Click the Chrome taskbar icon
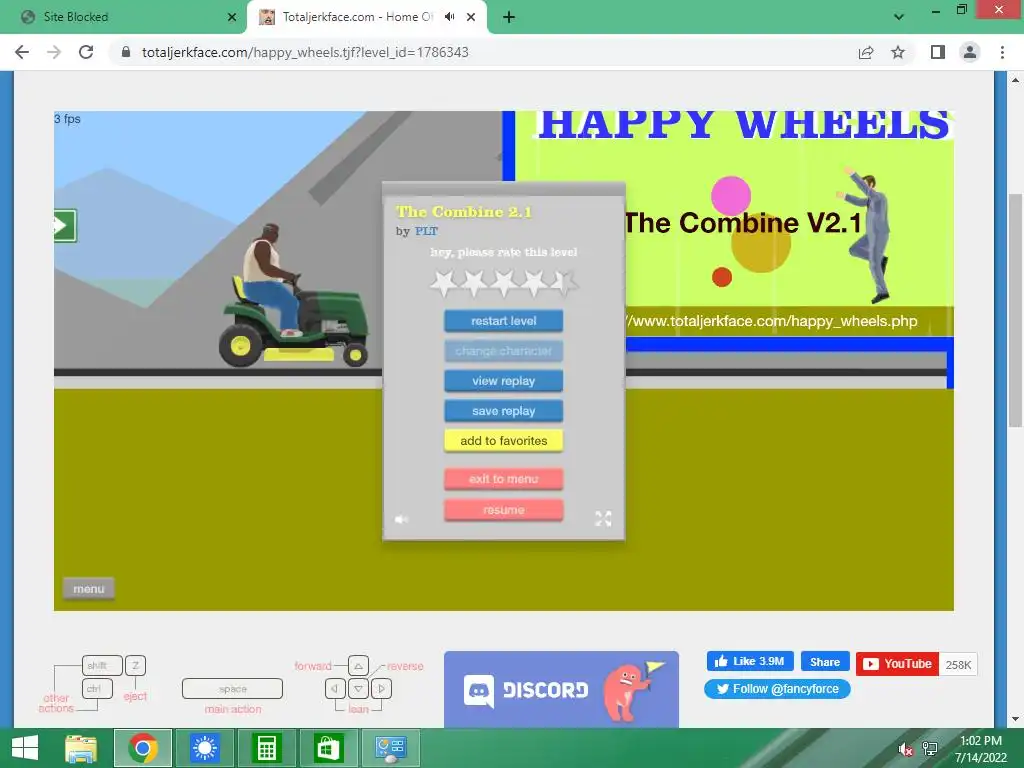This screenshot has height=768, width=1024. 143,748
